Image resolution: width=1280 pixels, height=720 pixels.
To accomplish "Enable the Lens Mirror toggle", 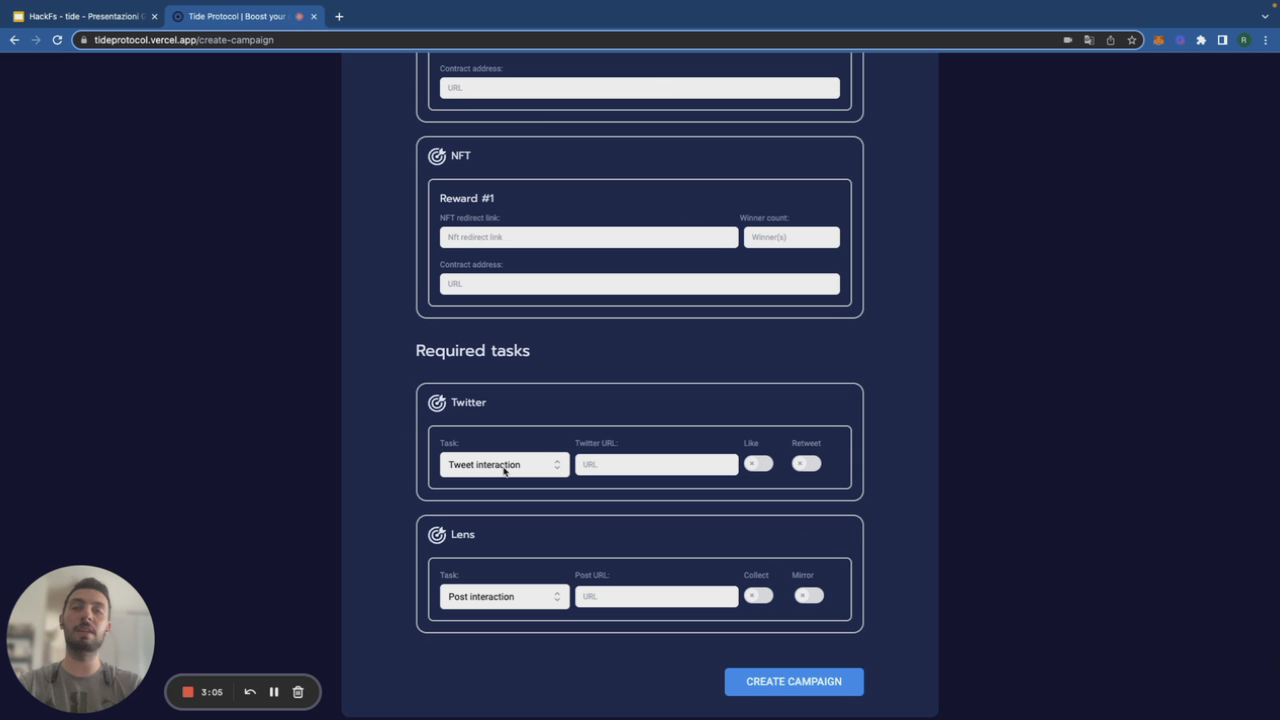I will pyautogui.click(x=809, y=596).
